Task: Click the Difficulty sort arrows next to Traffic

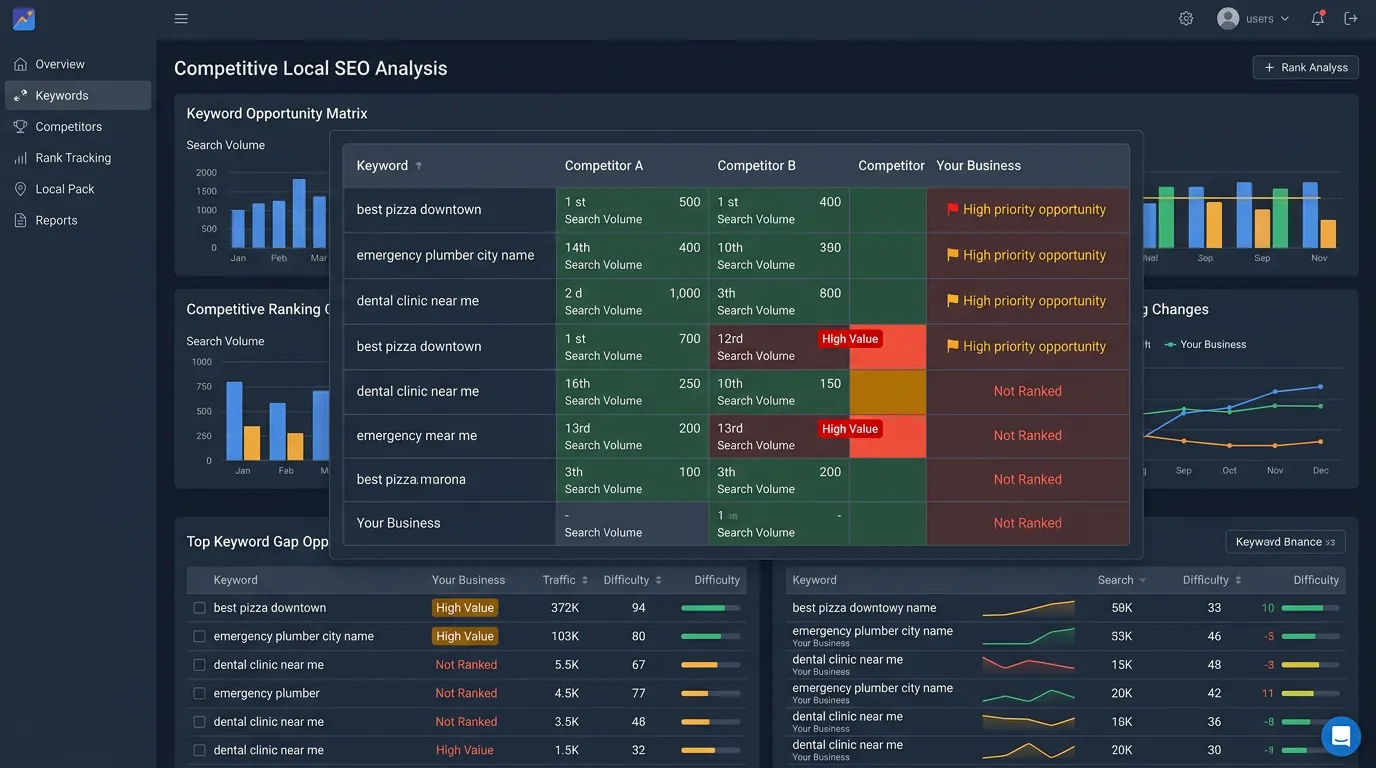Action: 658,580
